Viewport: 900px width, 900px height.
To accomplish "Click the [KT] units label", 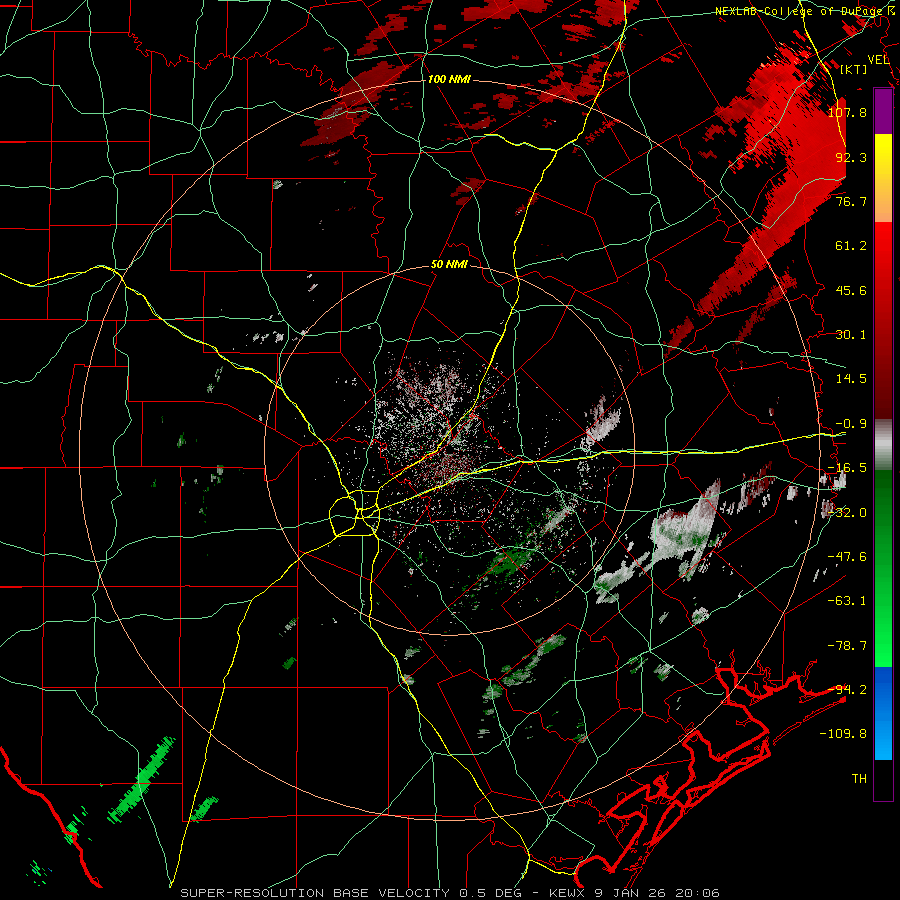I will point(854,69).
